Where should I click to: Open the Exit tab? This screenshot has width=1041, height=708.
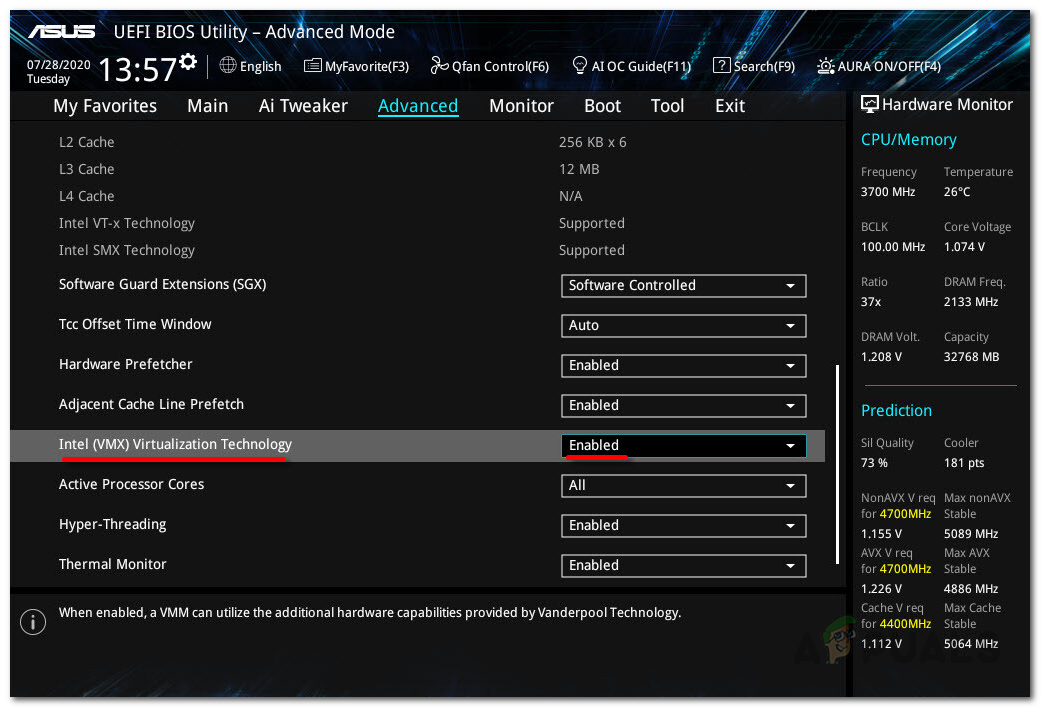click(730, 106)
